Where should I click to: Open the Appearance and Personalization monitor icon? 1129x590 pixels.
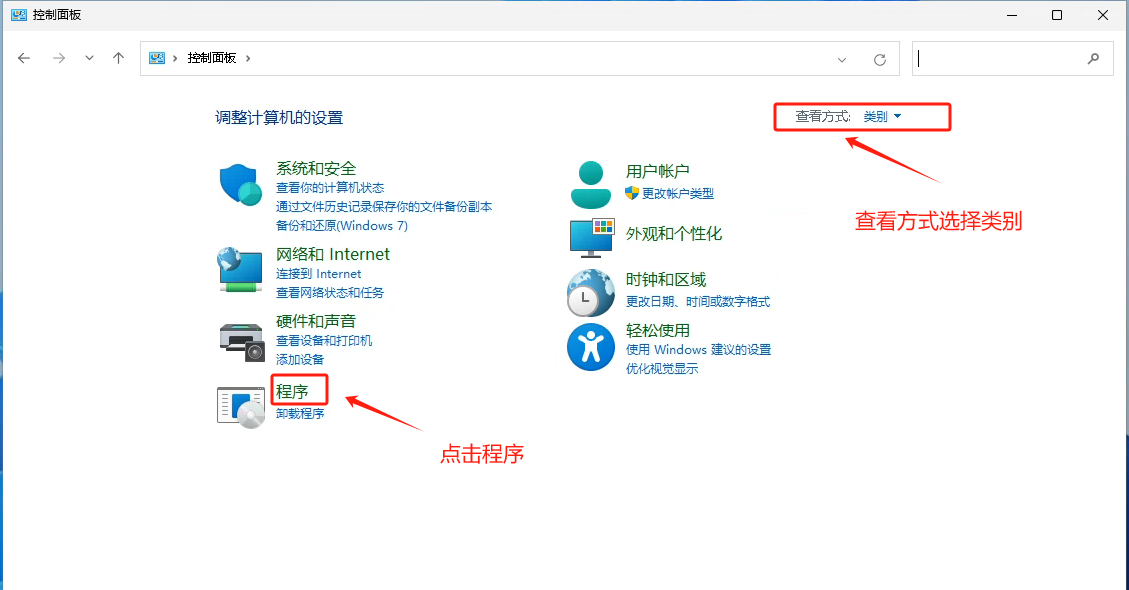point(590,236)
